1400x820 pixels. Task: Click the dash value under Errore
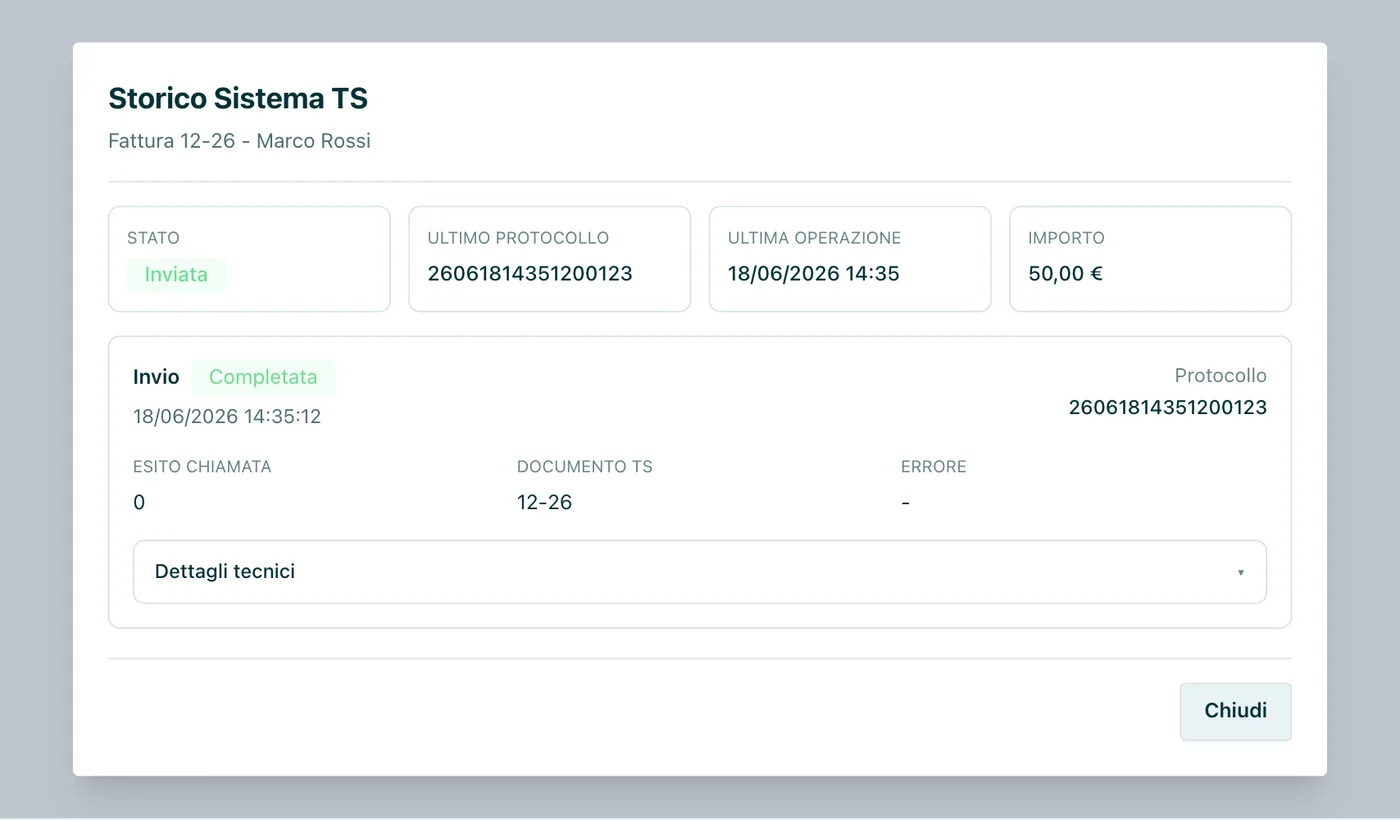click(905, 503)
